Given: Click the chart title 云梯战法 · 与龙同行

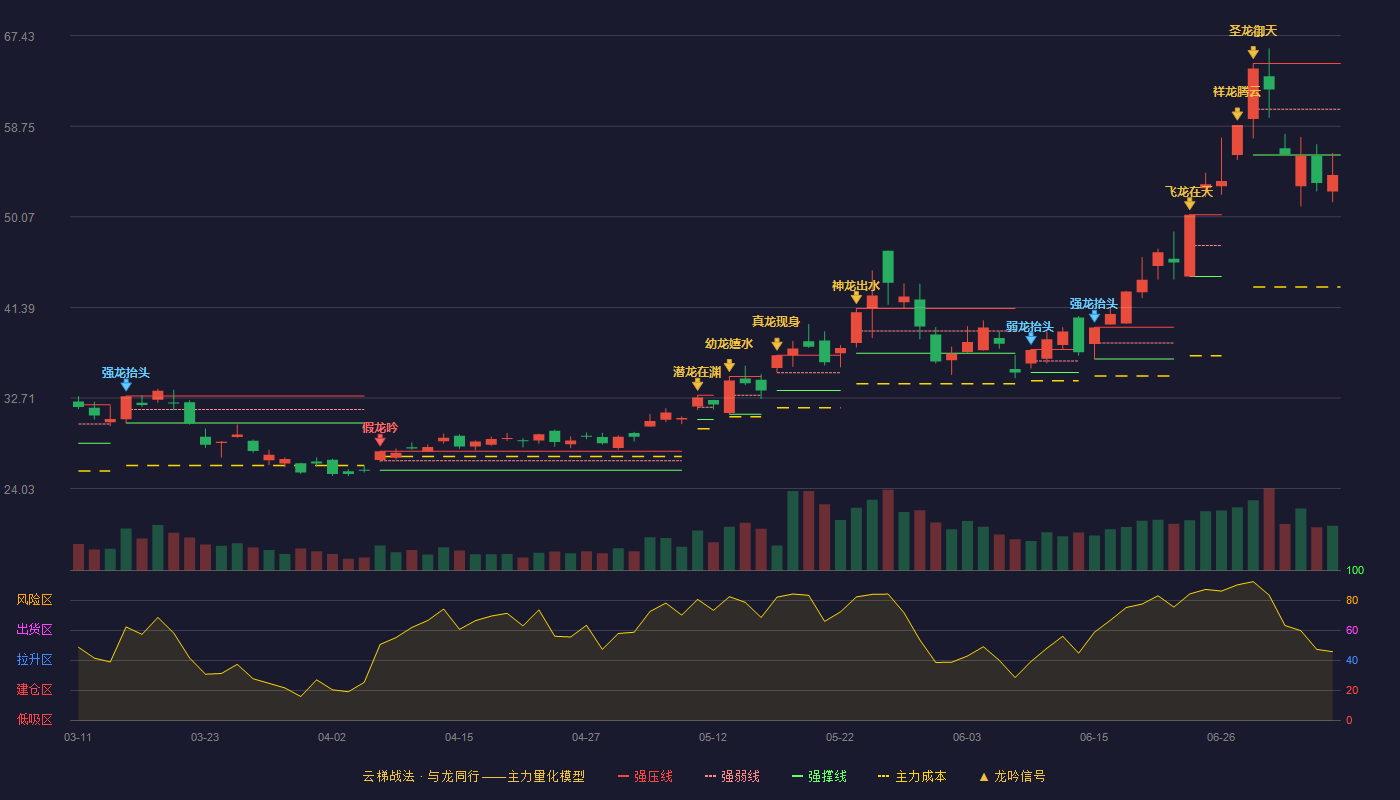Looking at the screenshot, I should coord(420,776).
